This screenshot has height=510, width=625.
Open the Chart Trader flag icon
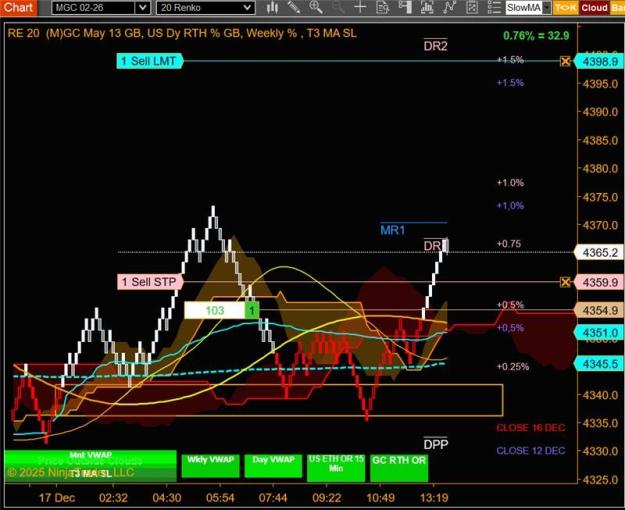(405, 7)
